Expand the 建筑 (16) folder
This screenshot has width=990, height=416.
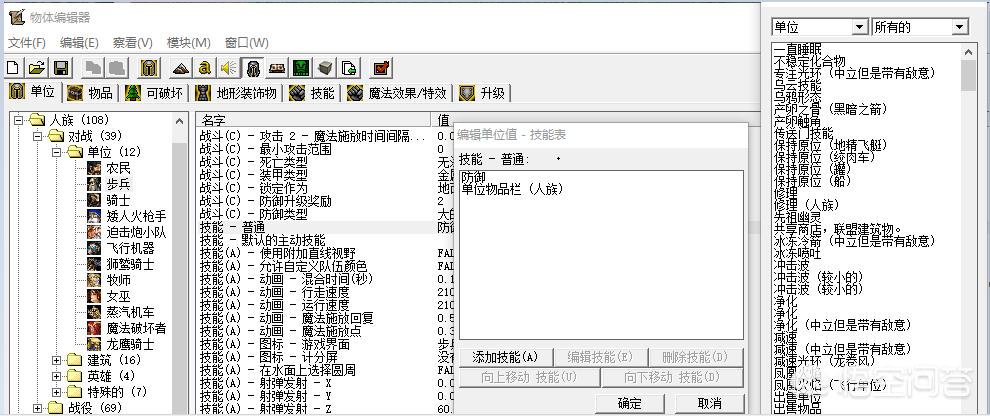[x=57, y=360]
